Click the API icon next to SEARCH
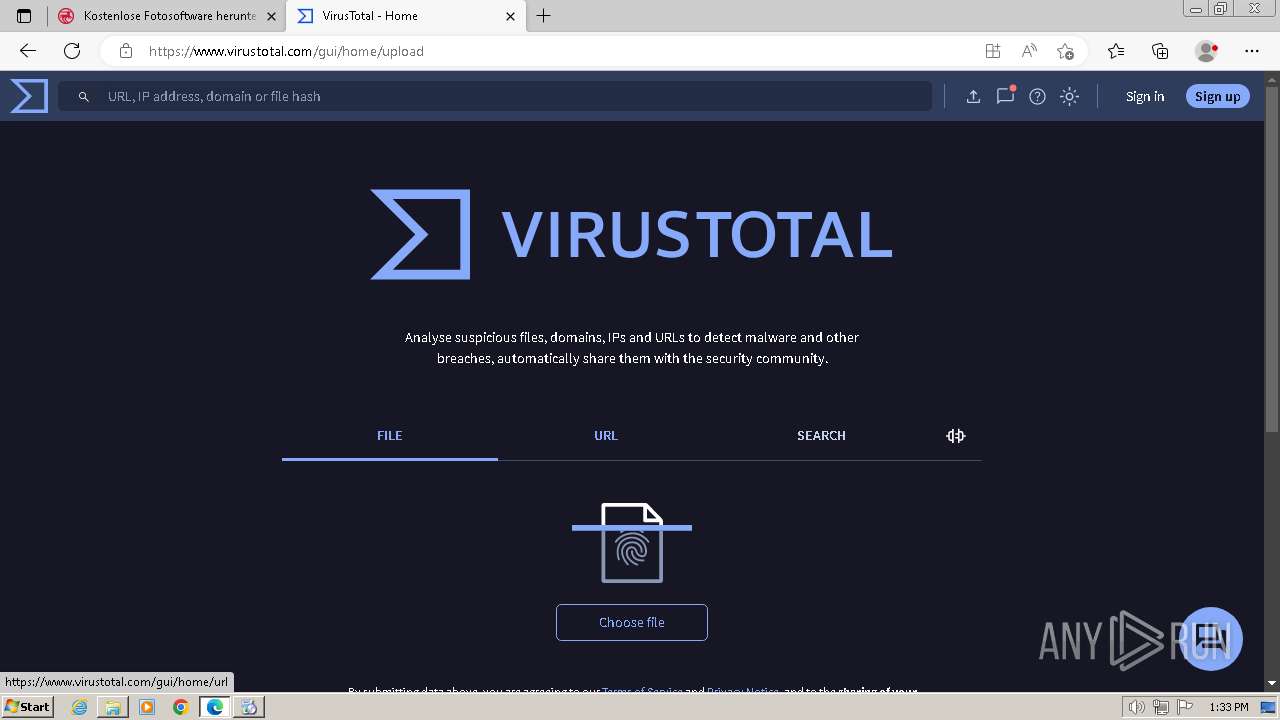This screenshot has height=720, width=1280. [x=955, y=436]
